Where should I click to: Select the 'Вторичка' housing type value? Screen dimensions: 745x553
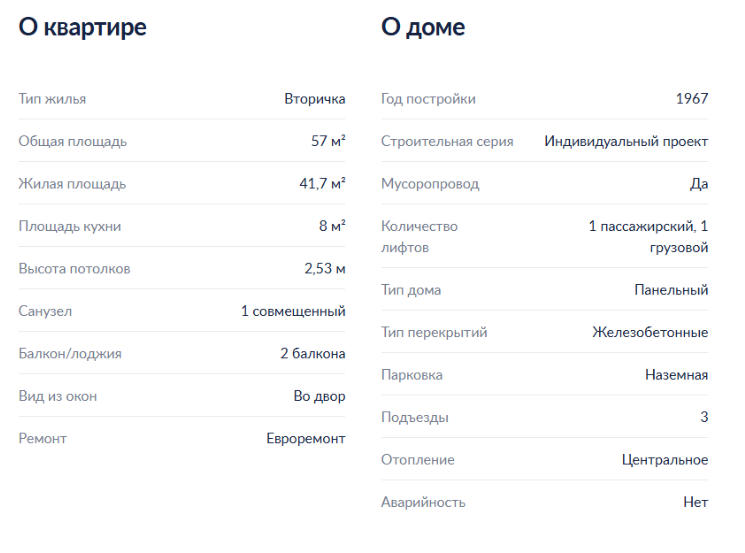pyautogui.click(x=314, y=99)
